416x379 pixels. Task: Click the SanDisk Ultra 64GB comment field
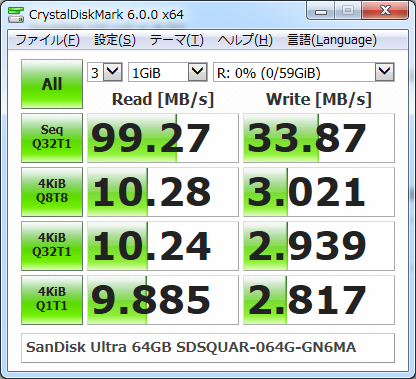[208, 348]
